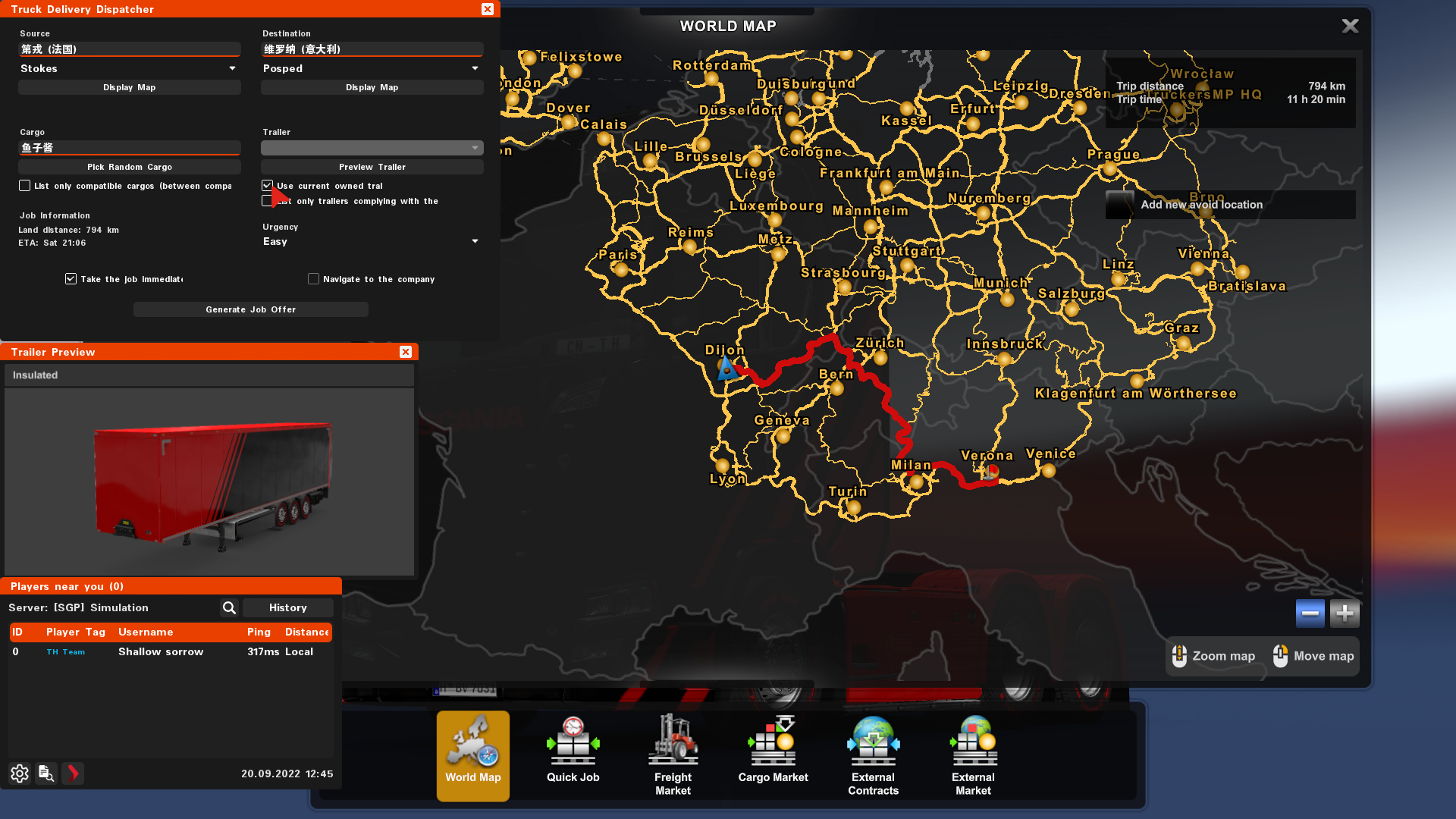Image resolution: width=1456 pixels, height=819 pixels.
Task: Open the log search icon beside gear
Action: [46, 773]
